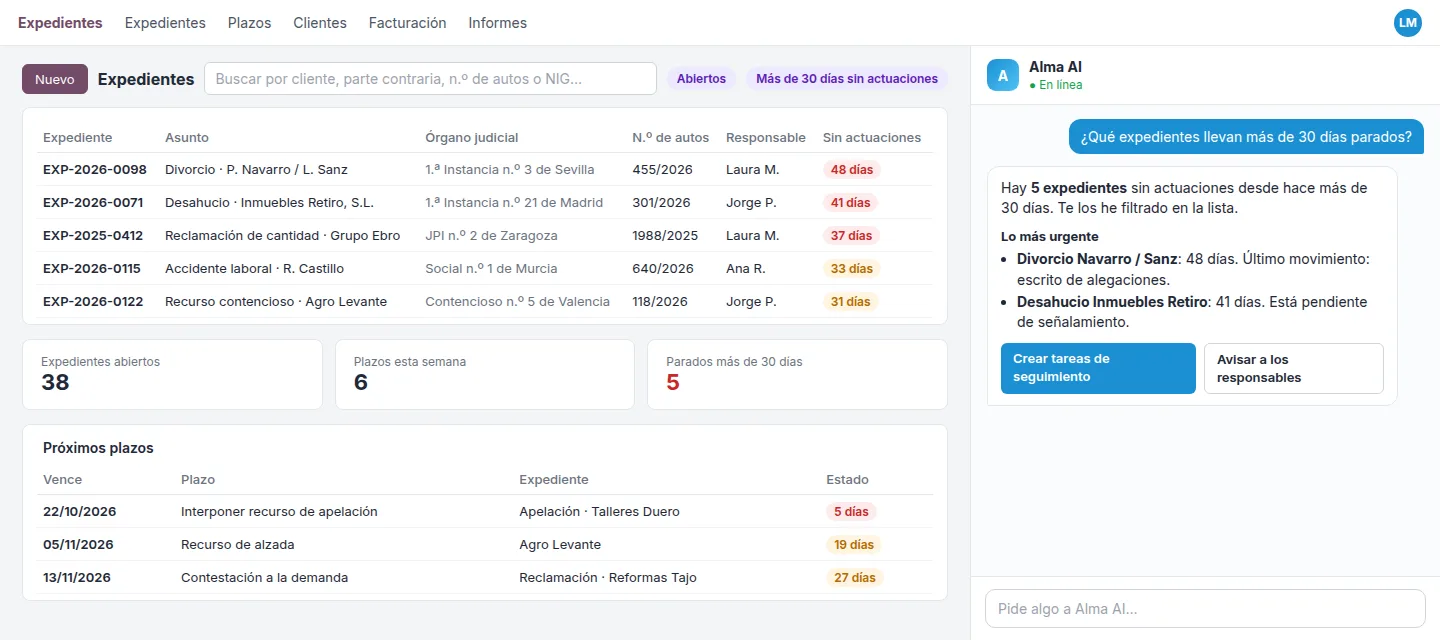Viewport: 1440px width, 640px height.
Task: Select 'Contestación a la demanda' deadline
Action: (264, 578)
